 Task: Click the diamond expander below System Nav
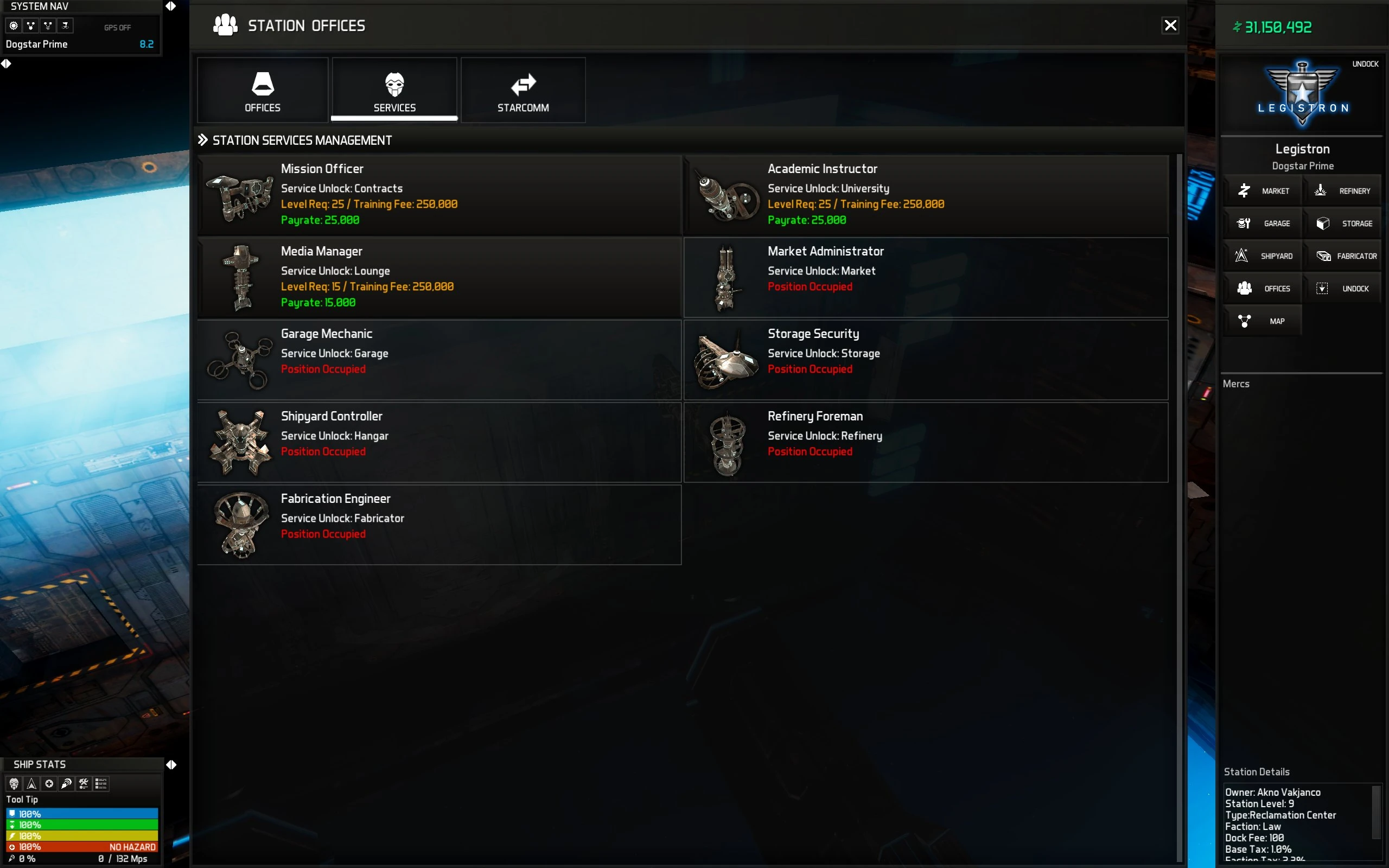coord(7,63)
